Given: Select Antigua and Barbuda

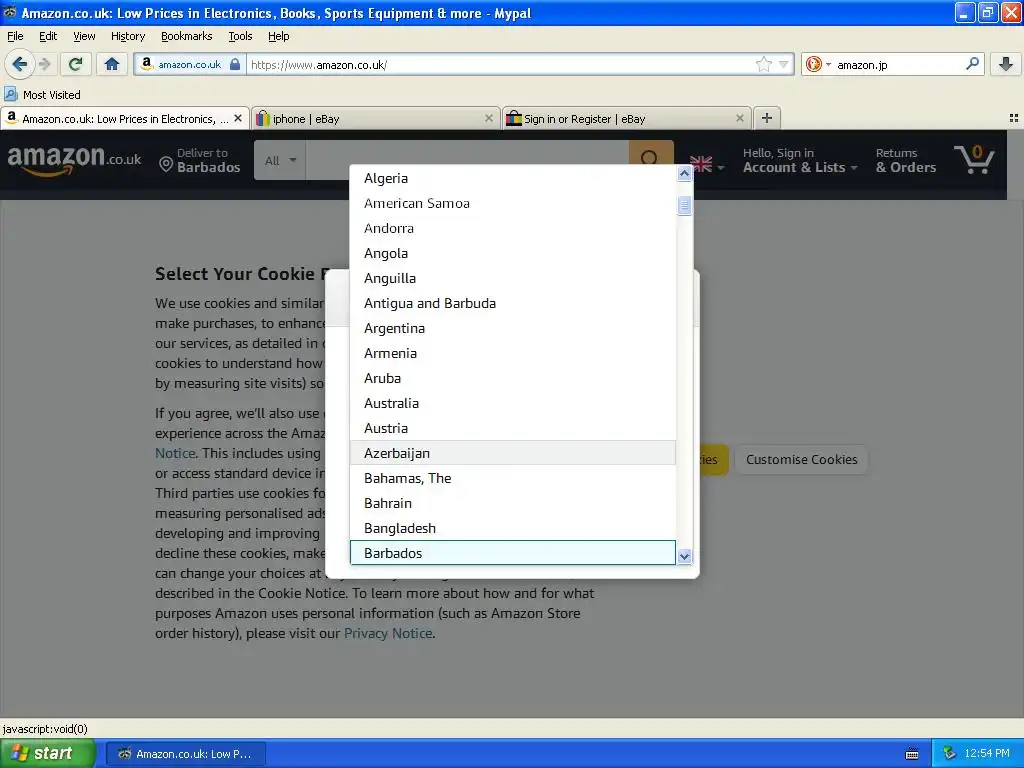Looking at the screenshot, I should 513,303.
